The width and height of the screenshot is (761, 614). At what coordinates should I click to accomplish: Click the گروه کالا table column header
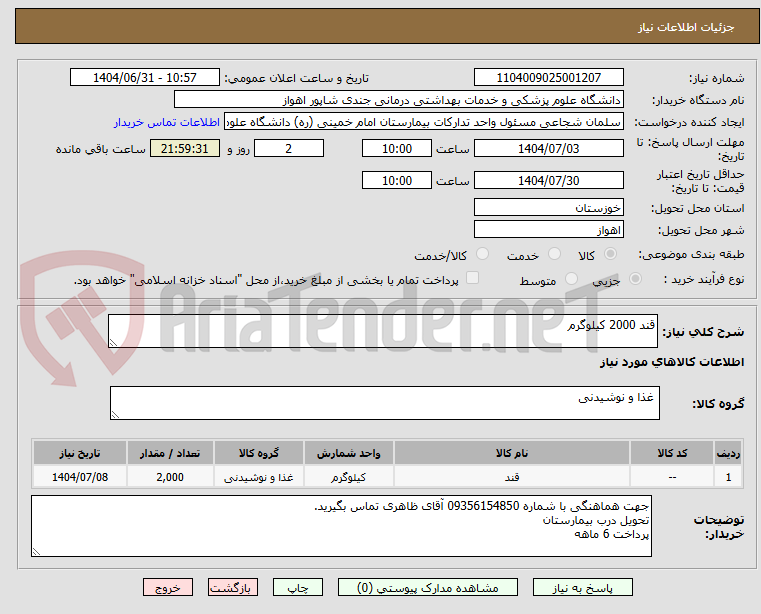pyautogui.click(x=259, y=453)
